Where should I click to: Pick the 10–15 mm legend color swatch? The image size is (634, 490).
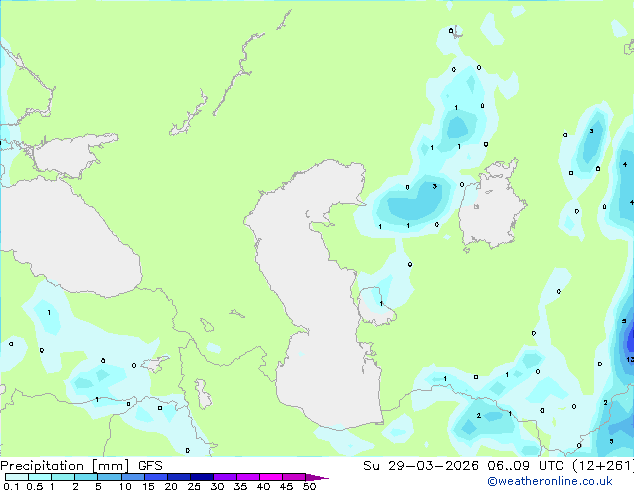pos(132,477)
